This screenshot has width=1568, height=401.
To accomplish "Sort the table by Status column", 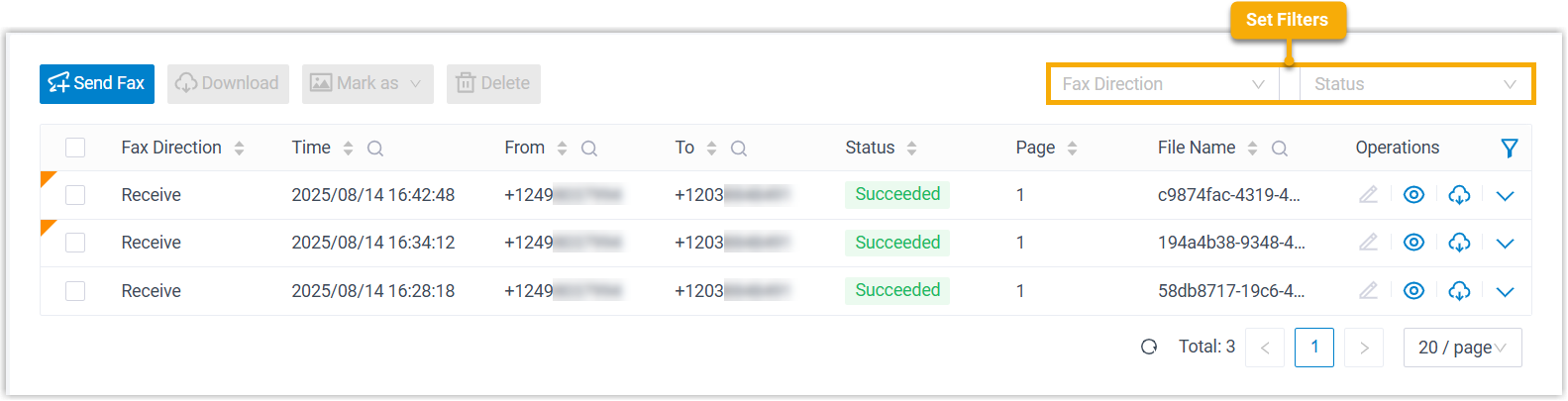I will click(911, 149).
